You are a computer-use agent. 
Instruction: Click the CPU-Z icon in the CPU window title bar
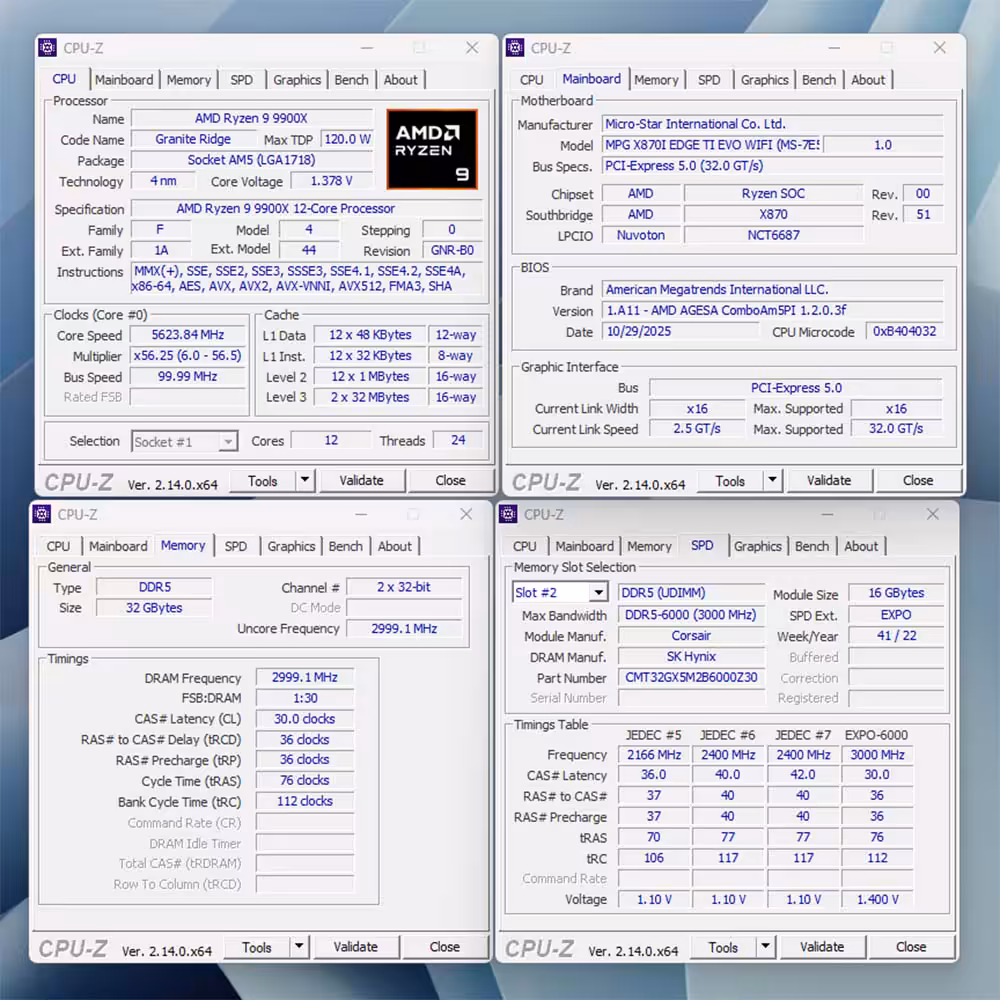(46, 47)
